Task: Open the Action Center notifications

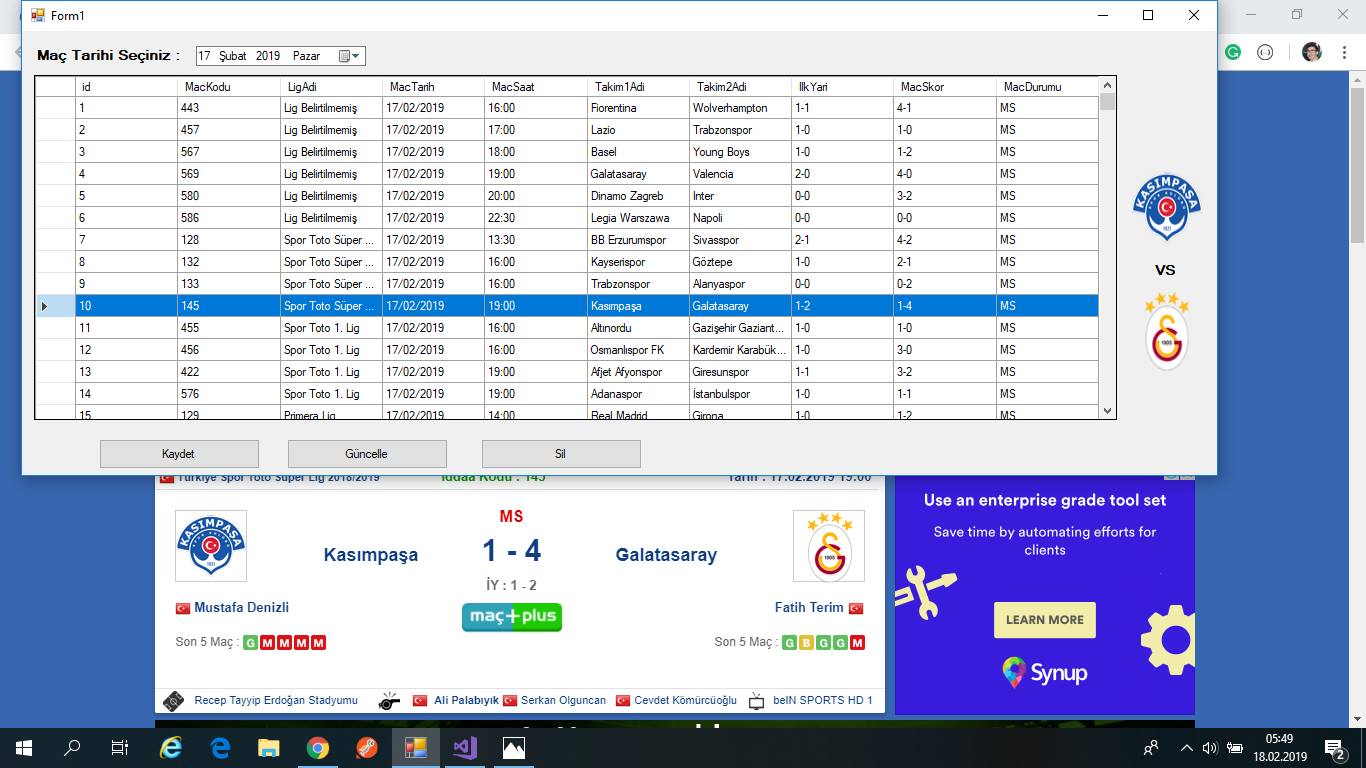Action: 1335,747
